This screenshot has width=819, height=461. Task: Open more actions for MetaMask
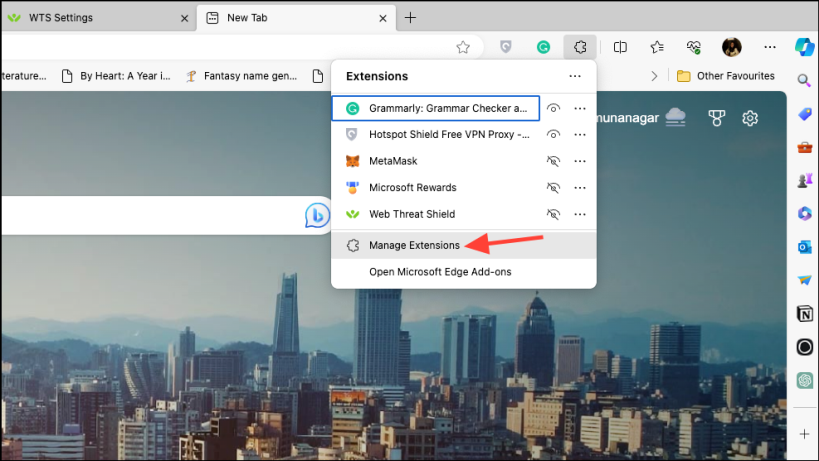[580, 161]
